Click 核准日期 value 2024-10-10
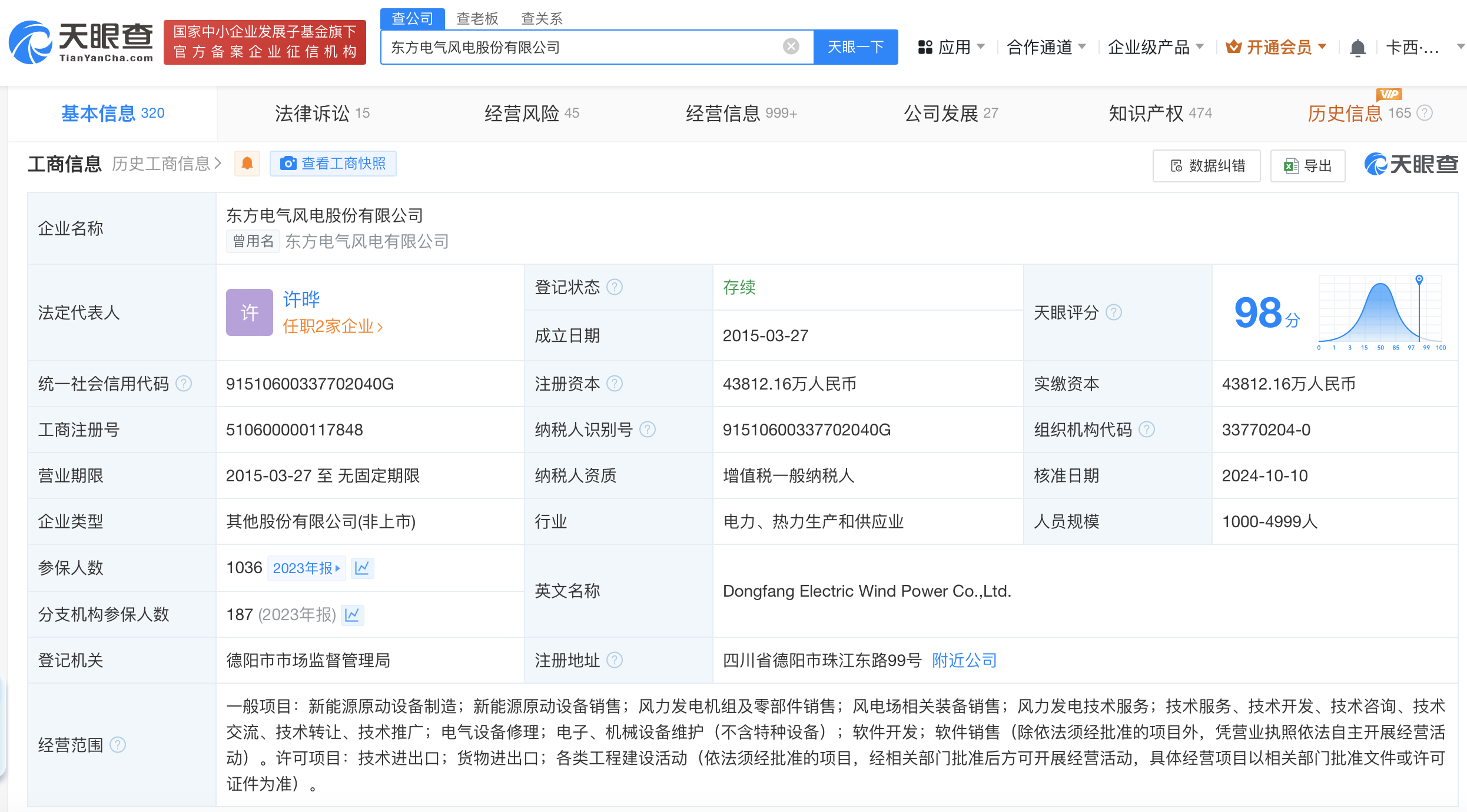The height and width of the screenshot is (812, 1467). click(1265, 475)
